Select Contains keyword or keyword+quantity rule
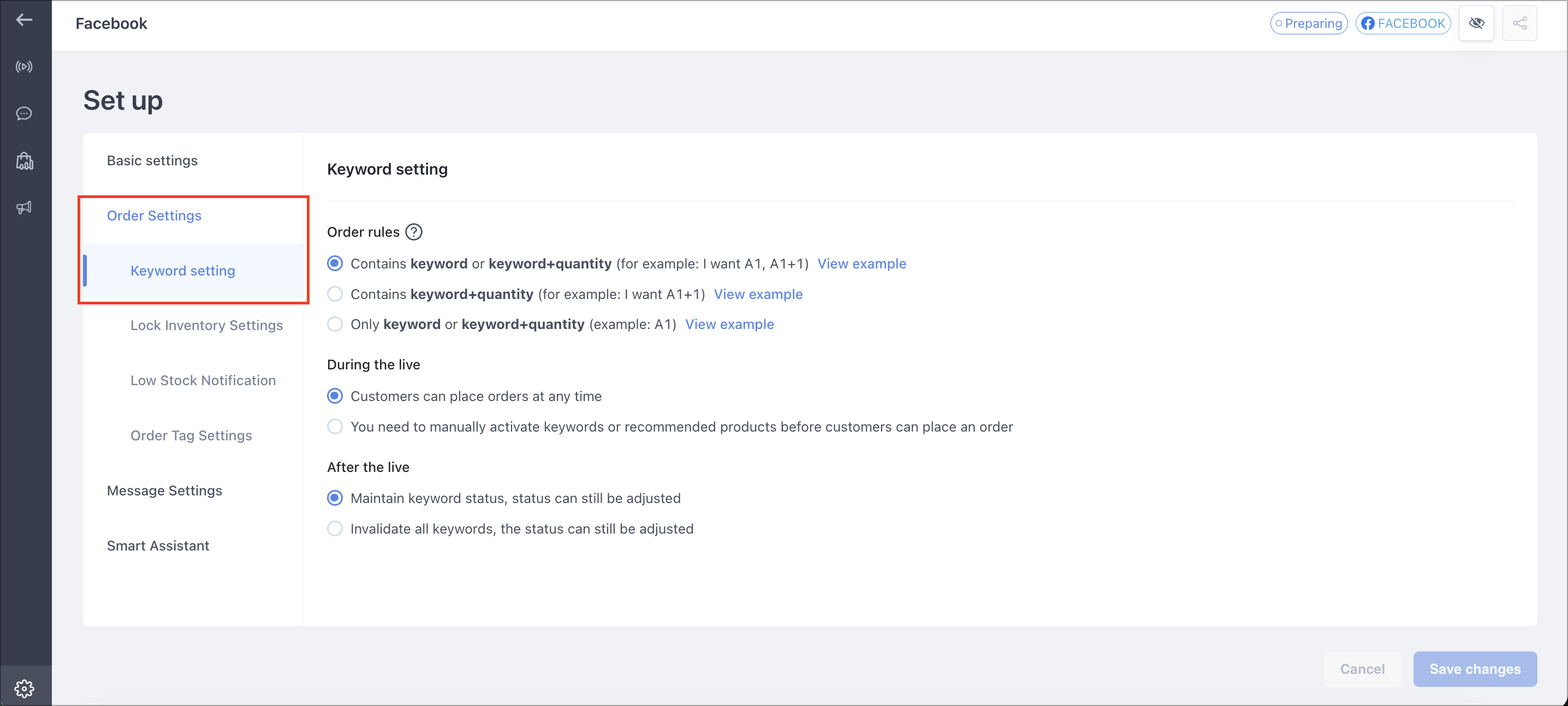This screenshot has width=1568, height=706. (335, 264)
